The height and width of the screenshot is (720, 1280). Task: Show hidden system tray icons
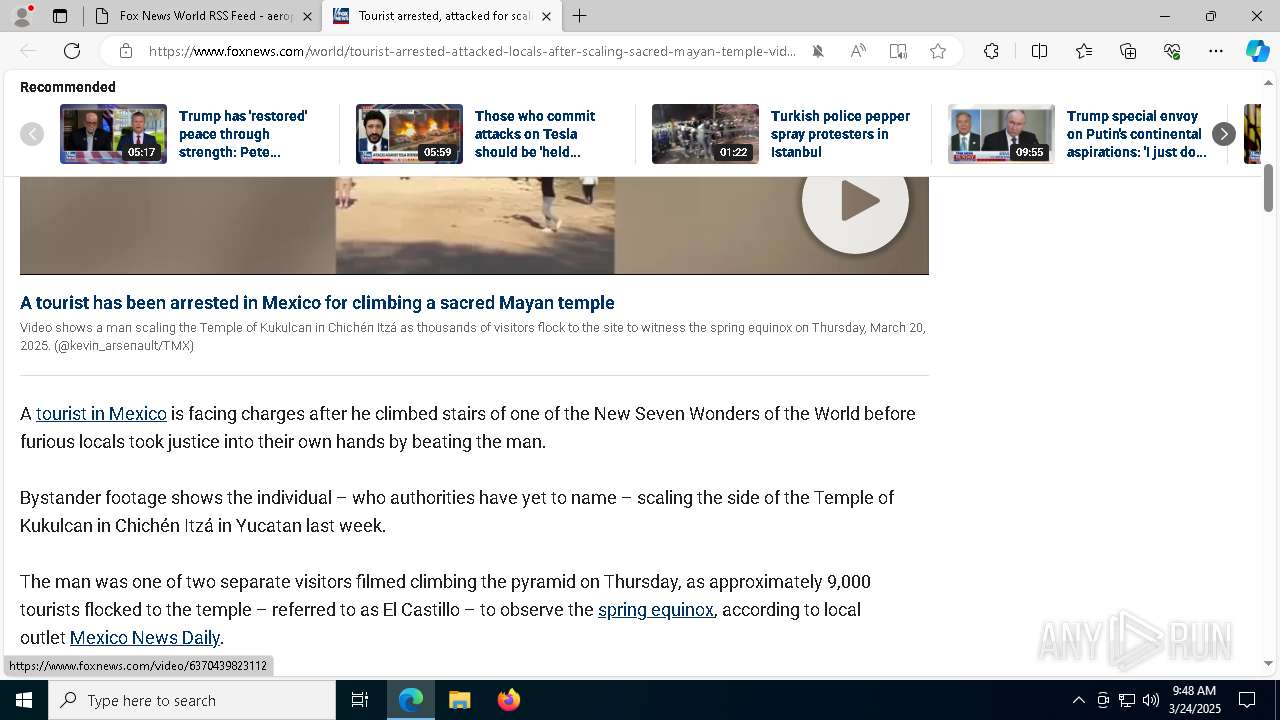pos(1078,700)
